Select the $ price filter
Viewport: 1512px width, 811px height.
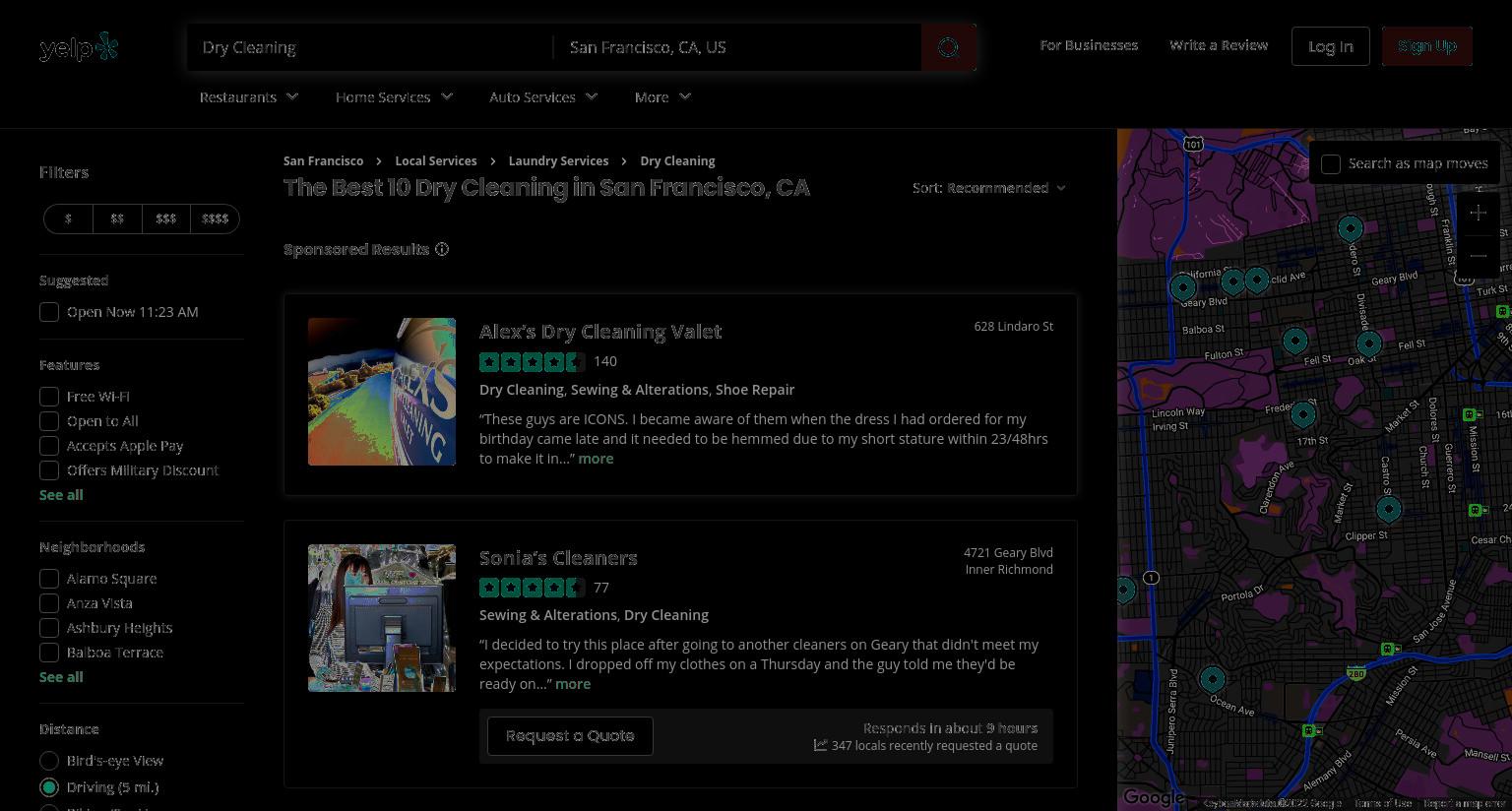point(68,218)
